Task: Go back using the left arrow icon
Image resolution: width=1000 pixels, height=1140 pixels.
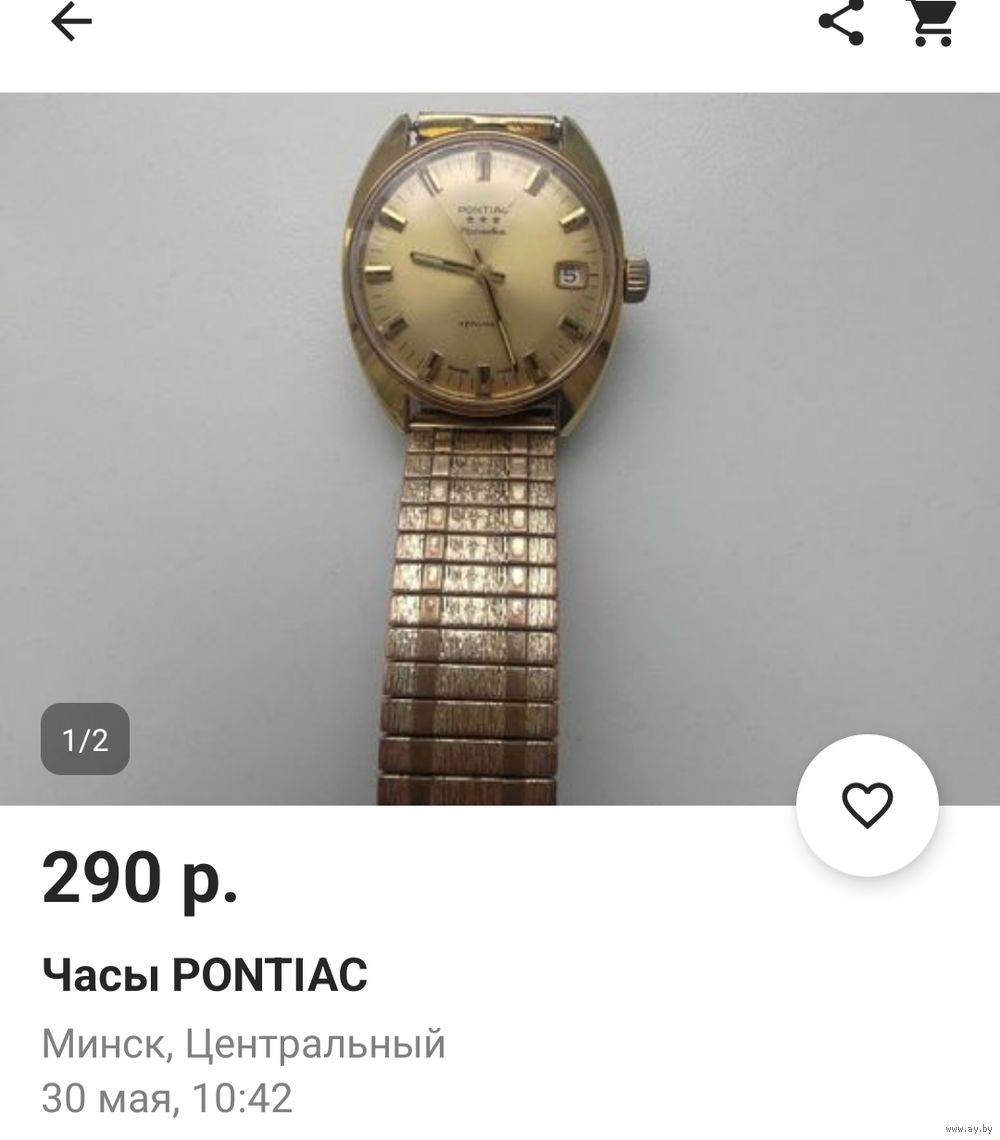Action: (71, 21)
